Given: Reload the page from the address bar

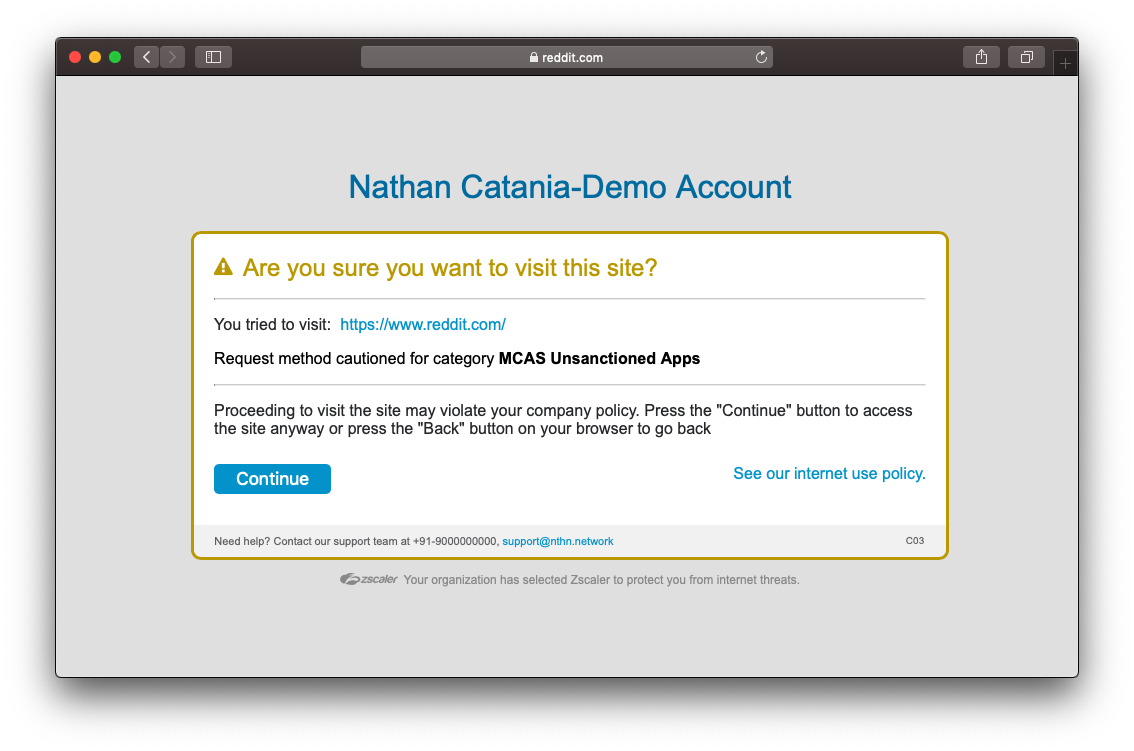Looking at the screenshot, I should click(x=761, y=57).
